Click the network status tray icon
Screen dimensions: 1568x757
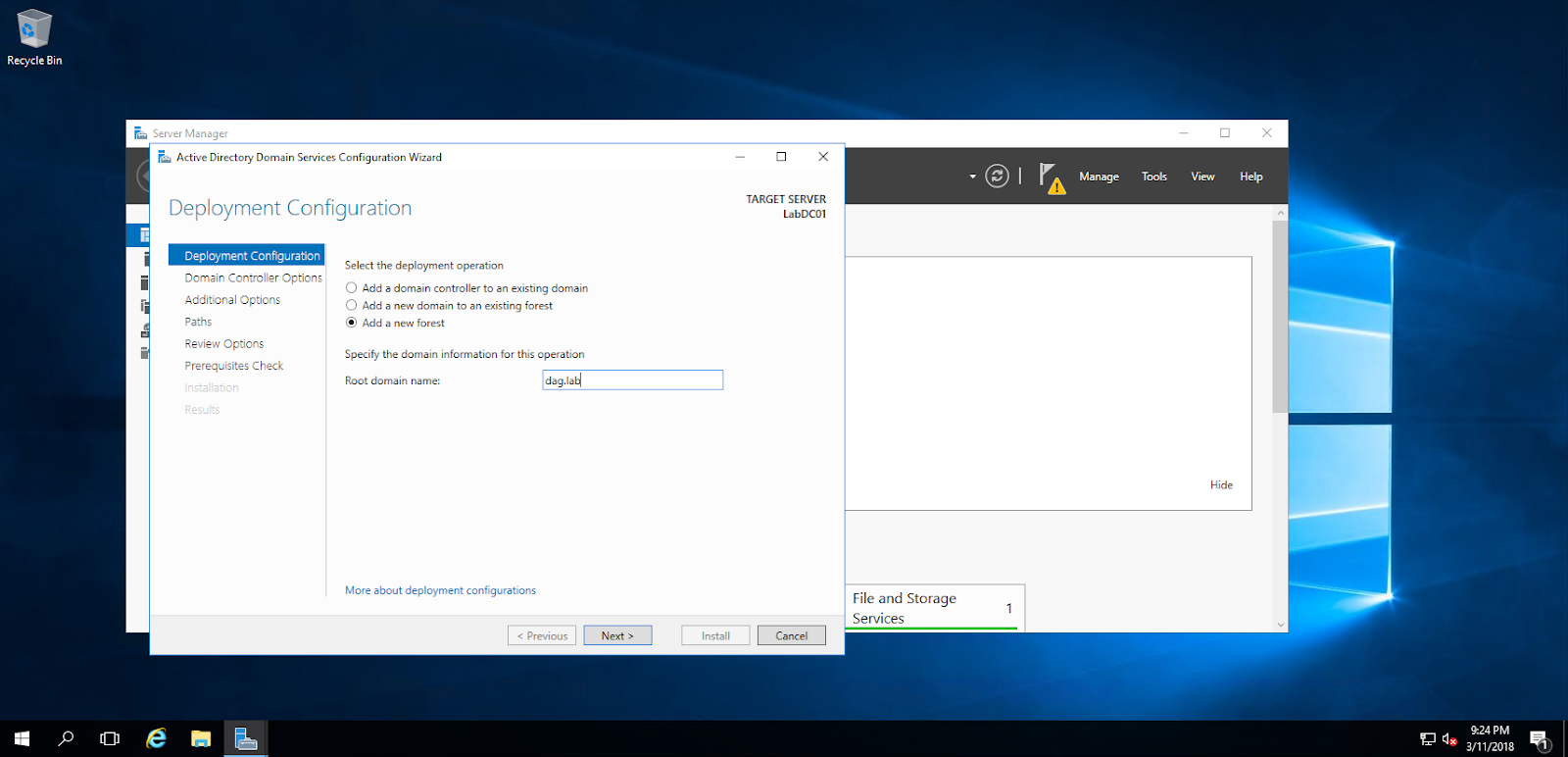pos(1428,739)
